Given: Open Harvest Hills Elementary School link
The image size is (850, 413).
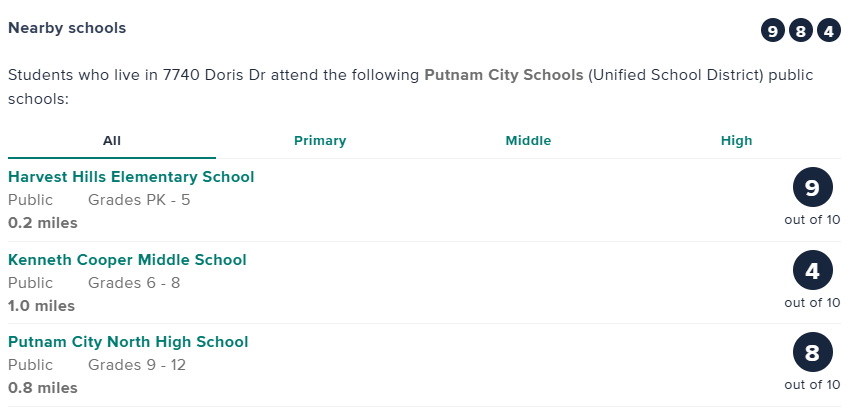Looking at the screenshot, I should click(131, 177).
